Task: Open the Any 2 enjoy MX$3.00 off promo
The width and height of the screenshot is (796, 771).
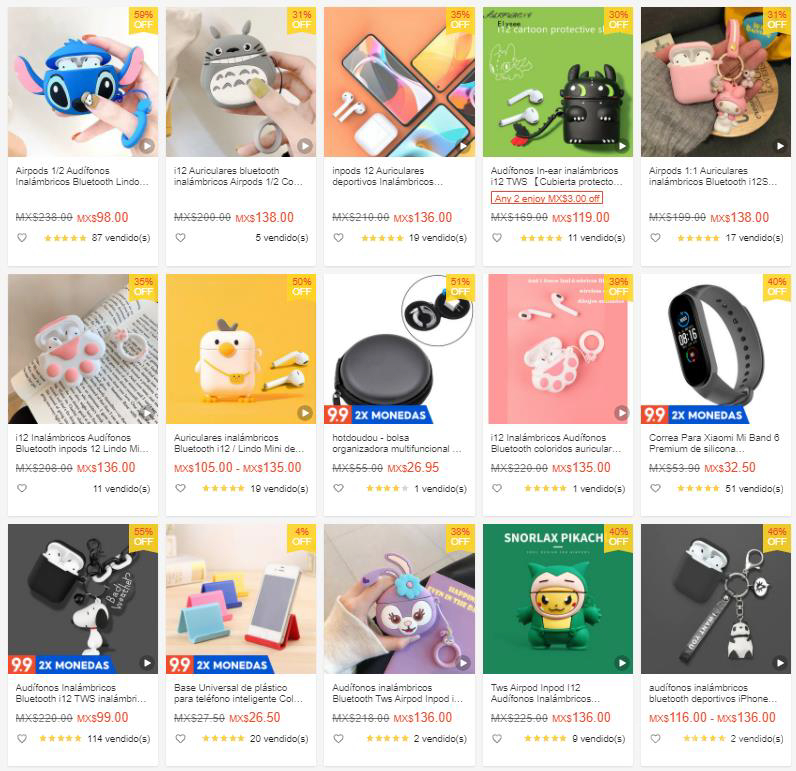Action: 547,198
